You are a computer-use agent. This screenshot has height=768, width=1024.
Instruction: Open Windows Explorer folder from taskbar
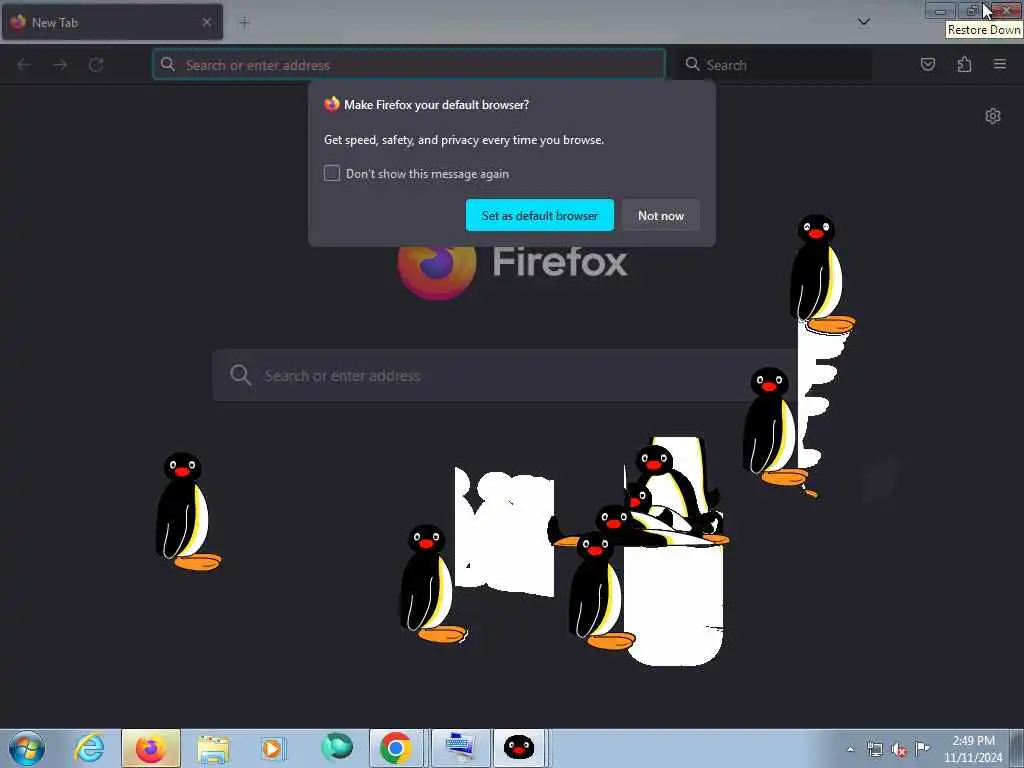213,748
